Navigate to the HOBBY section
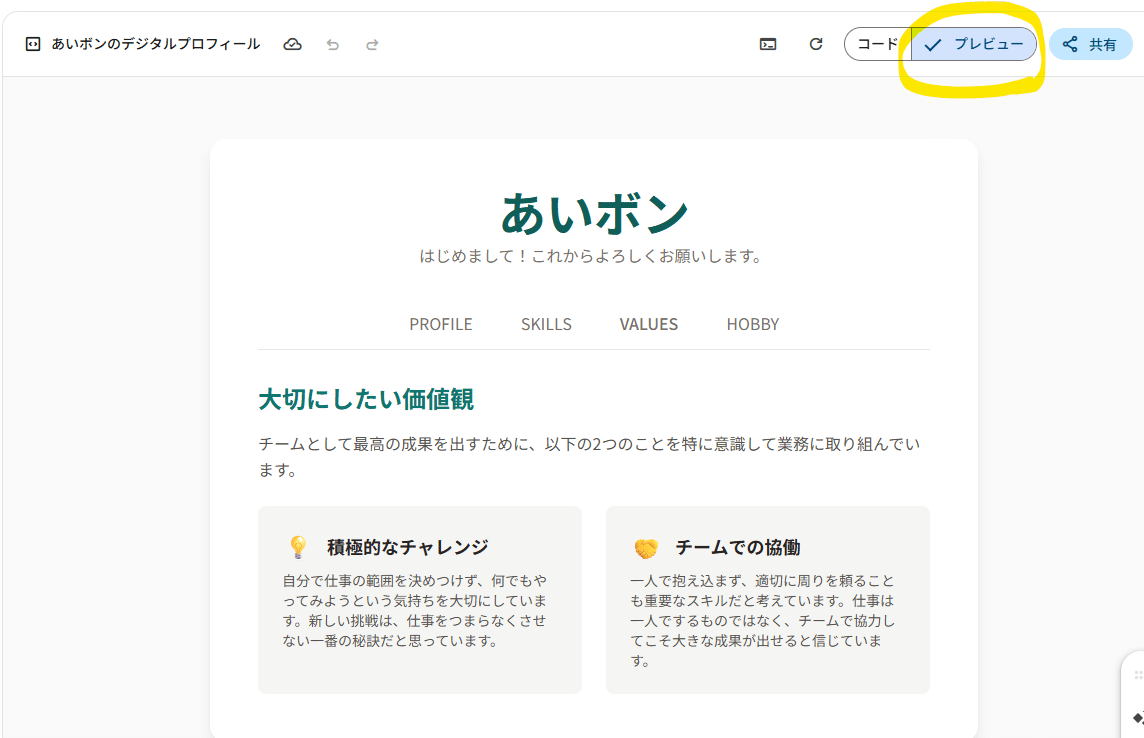 point(752,324)
